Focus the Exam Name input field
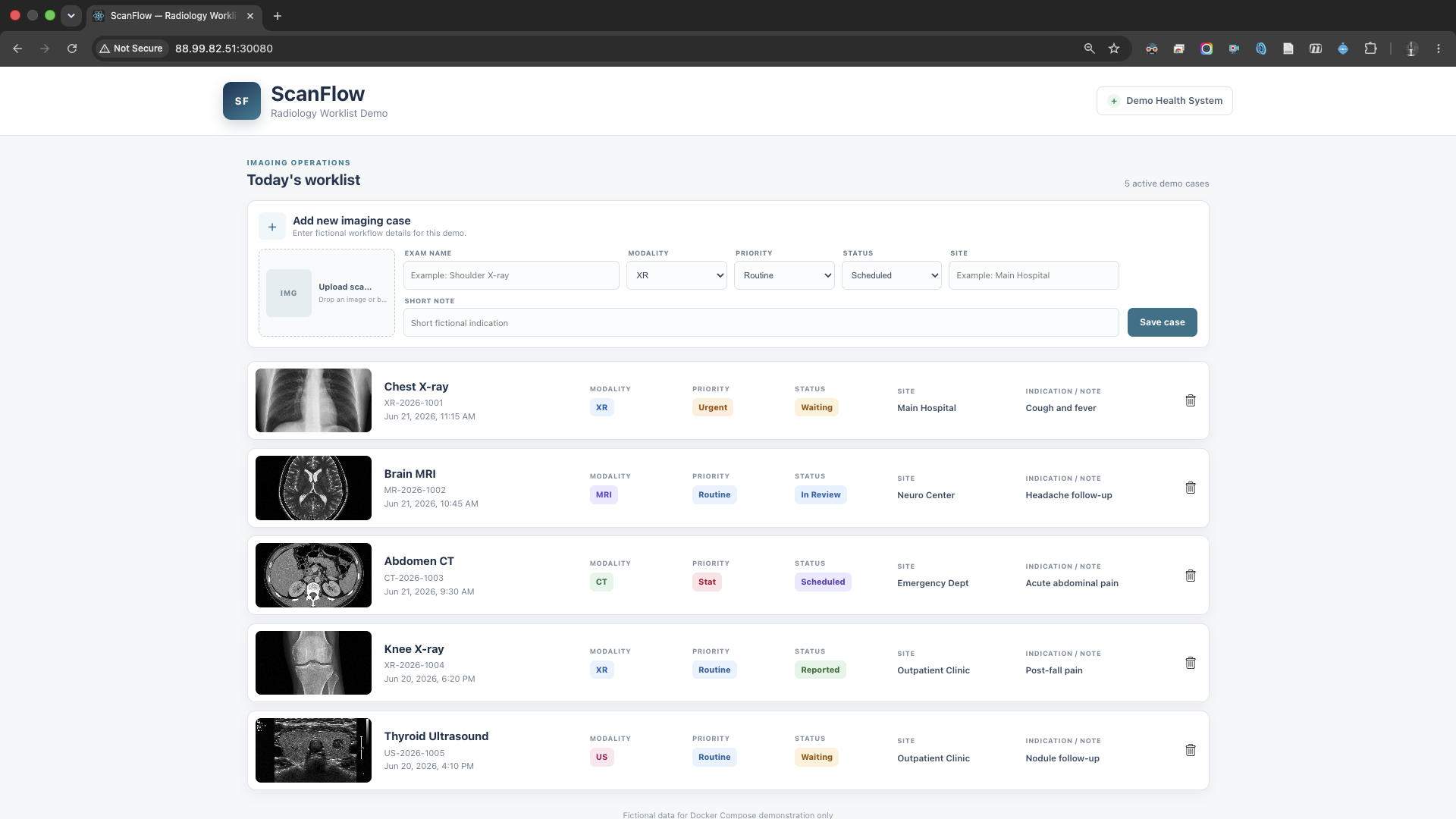This screenshot has height=819, width=1456. click(x=511, y=275)
